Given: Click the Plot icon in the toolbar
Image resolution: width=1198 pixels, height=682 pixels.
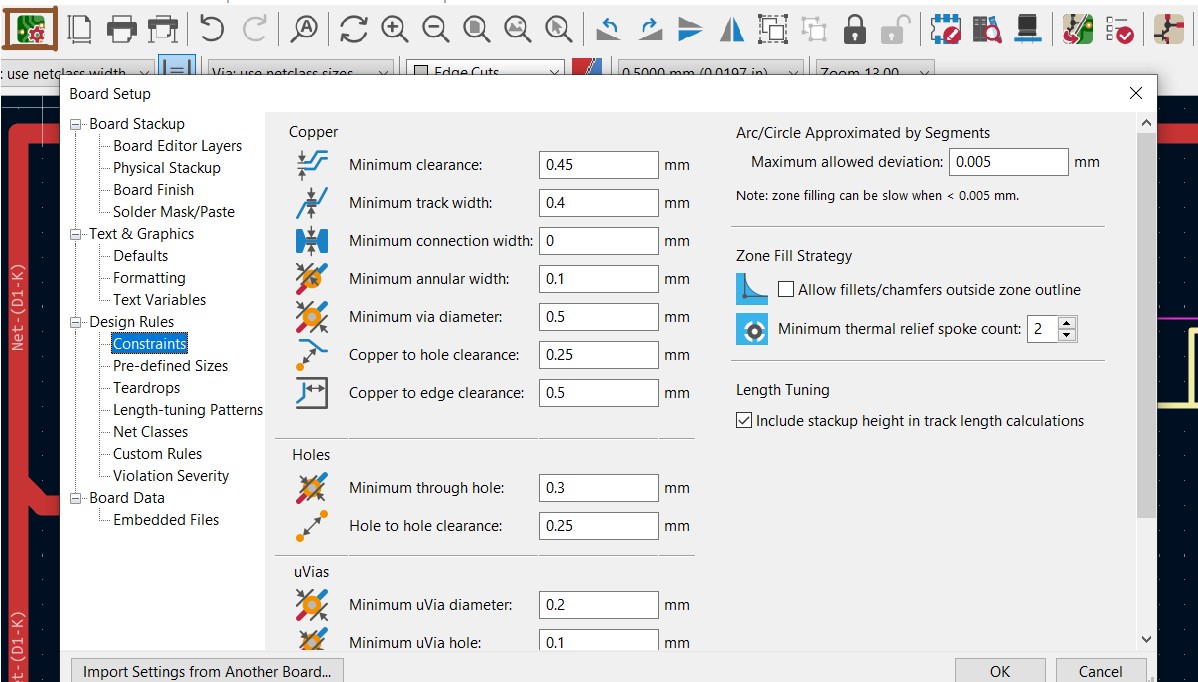Looking at the screenshot, I should [x=163, y=29].
